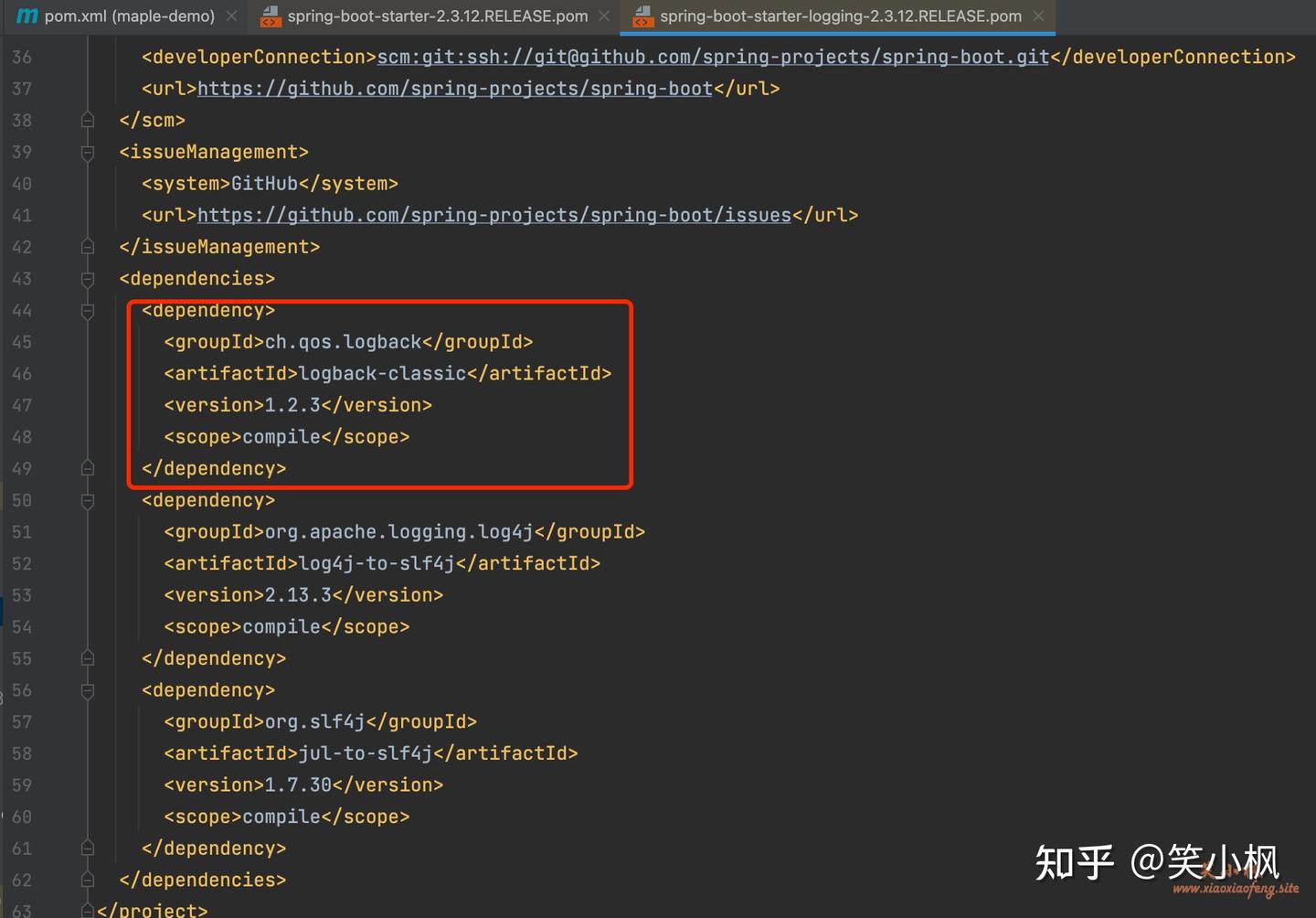This screenshot has width=1316, height=918.
Task: Click fold marker ending the dependencies section
Action: 88,880
